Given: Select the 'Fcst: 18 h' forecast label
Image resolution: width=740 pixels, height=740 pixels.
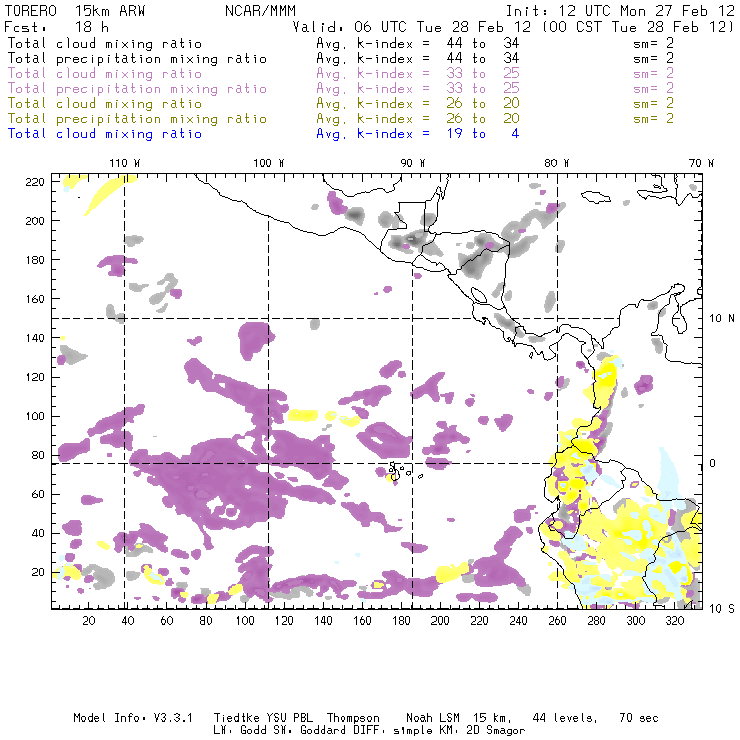Looking at the screenshot, I should [56, 26].
